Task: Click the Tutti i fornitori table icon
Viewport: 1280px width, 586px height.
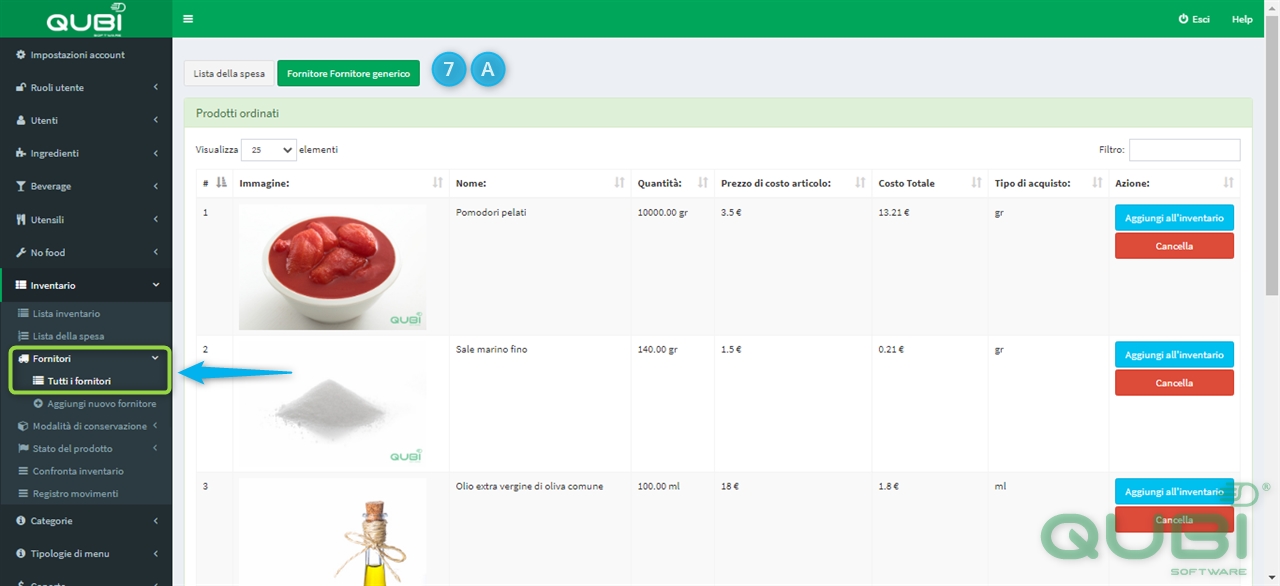Action: click(x=38, y=381)
